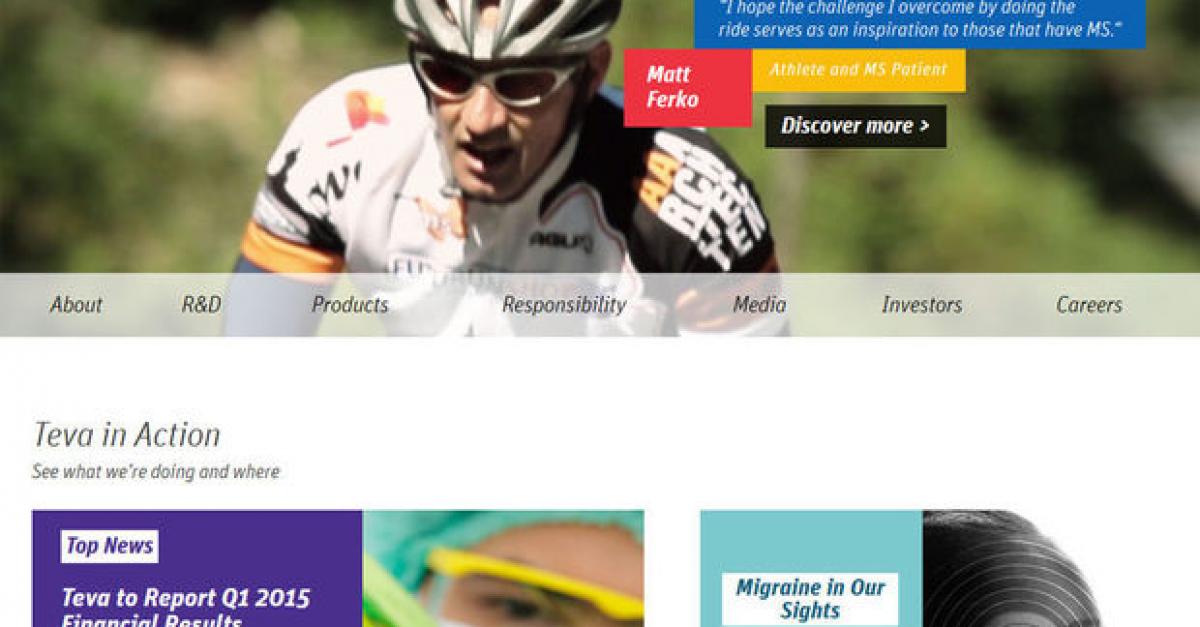The width and height of the screenshot is (1200, 627).
Task: Click the Migraine in Our Sights tile
Action: coord(810,599)
